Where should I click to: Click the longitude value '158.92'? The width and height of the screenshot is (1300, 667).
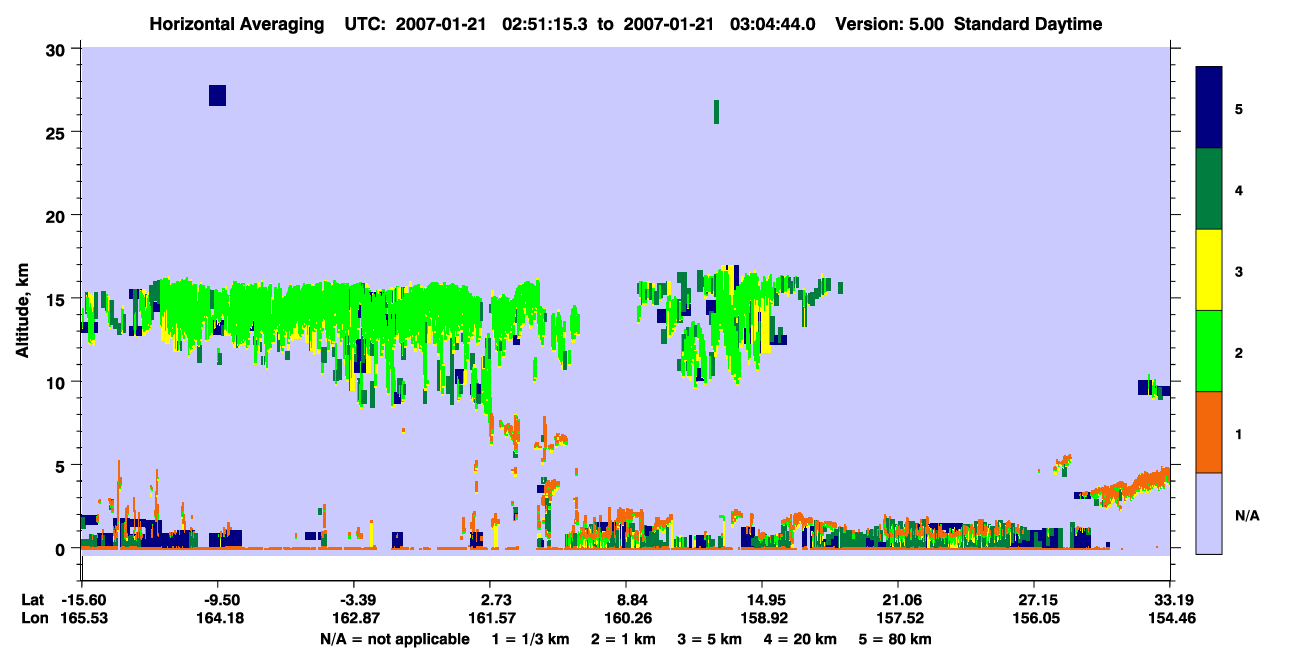(762, 618)
